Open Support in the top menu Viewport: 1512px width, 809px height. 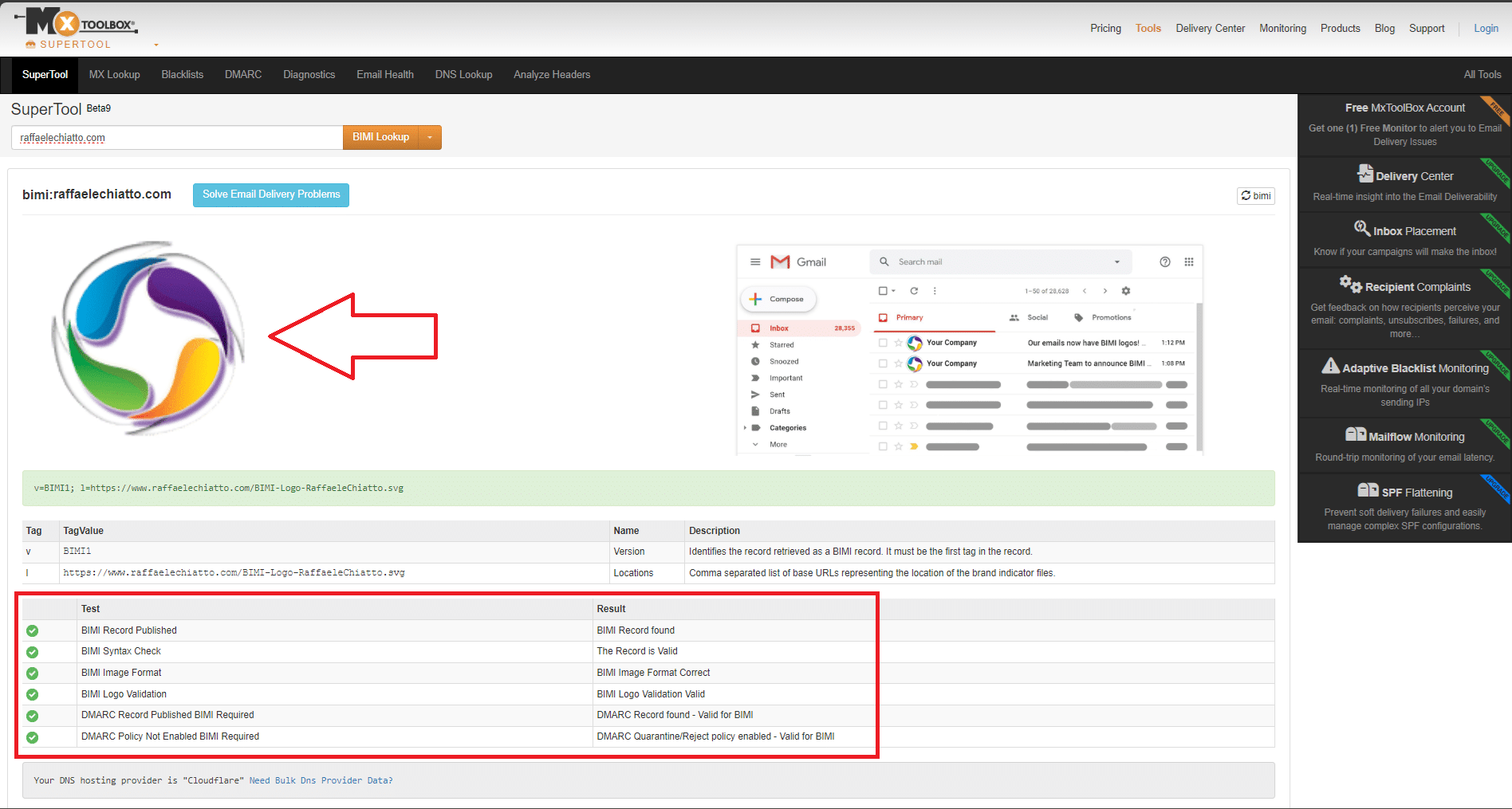[1427, 29]
